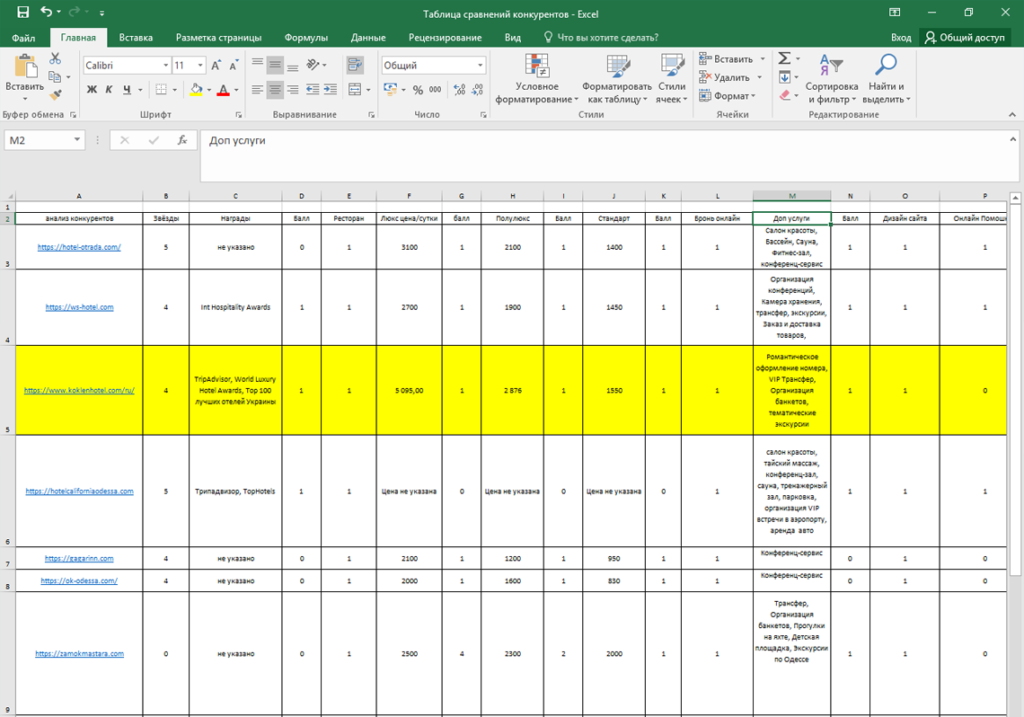Expand the number format dropdown 'Общий'
Screen dimensions: 1024x717
[x=480, y=65]
